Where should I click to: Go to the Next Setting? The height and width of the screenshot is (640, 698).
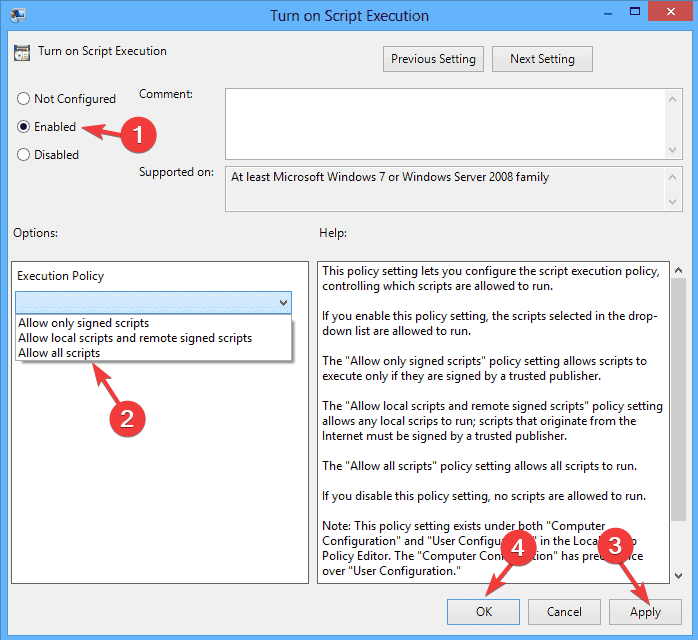(542, 59)
